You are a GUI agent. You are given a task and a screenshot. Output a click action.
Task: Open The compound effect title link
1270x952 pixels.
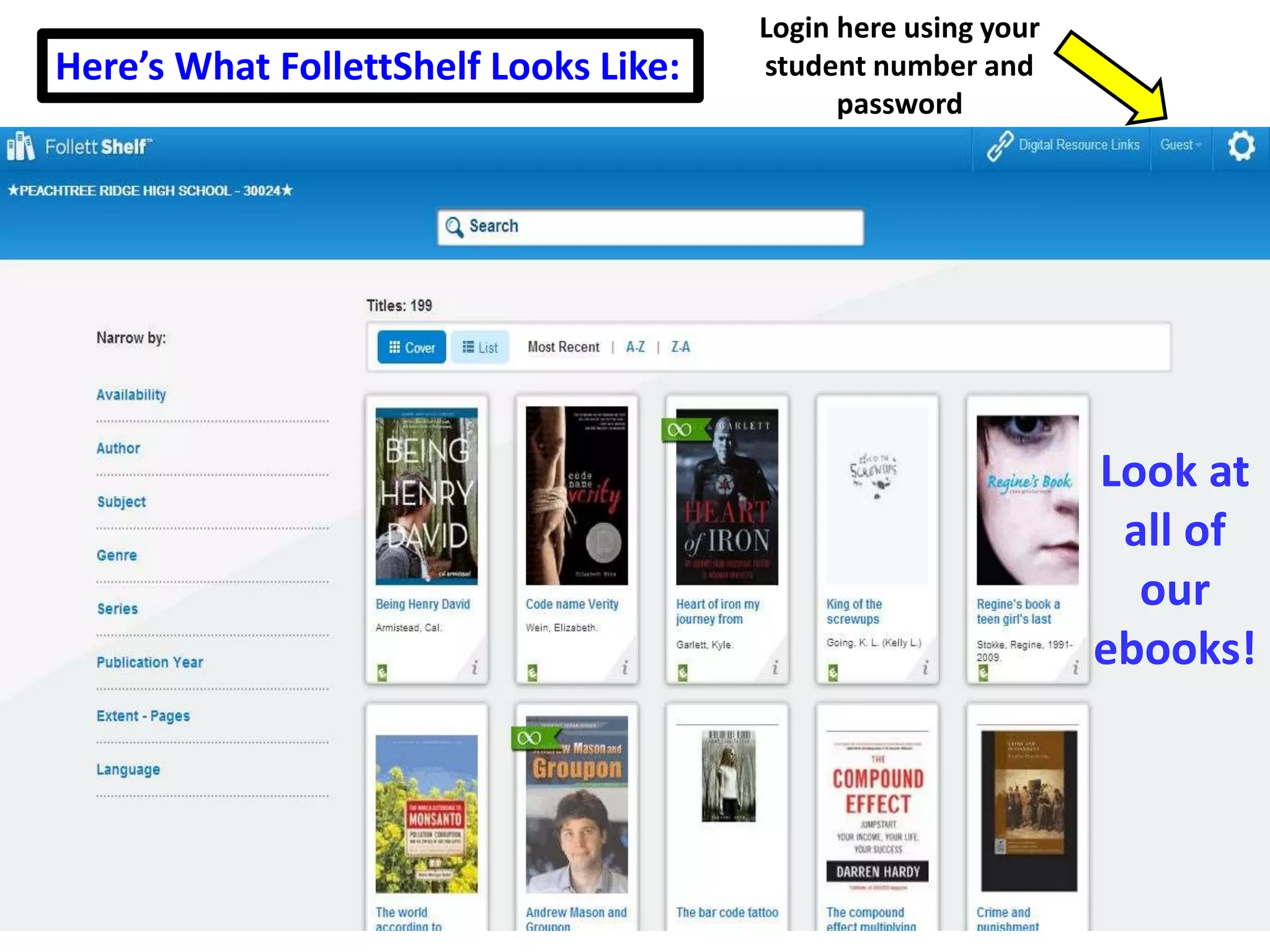click(x=871, y=919)
